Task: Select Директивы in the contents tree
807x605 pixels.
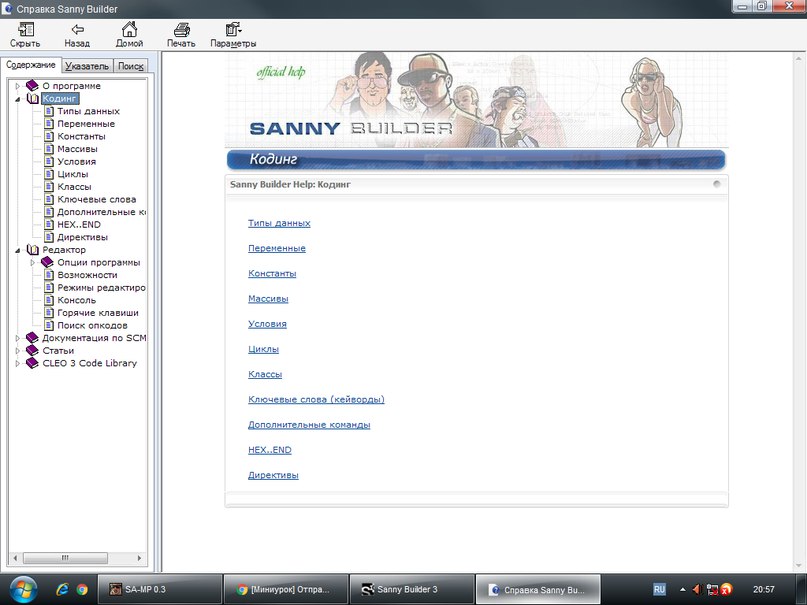Action: [x=82, y=237]
